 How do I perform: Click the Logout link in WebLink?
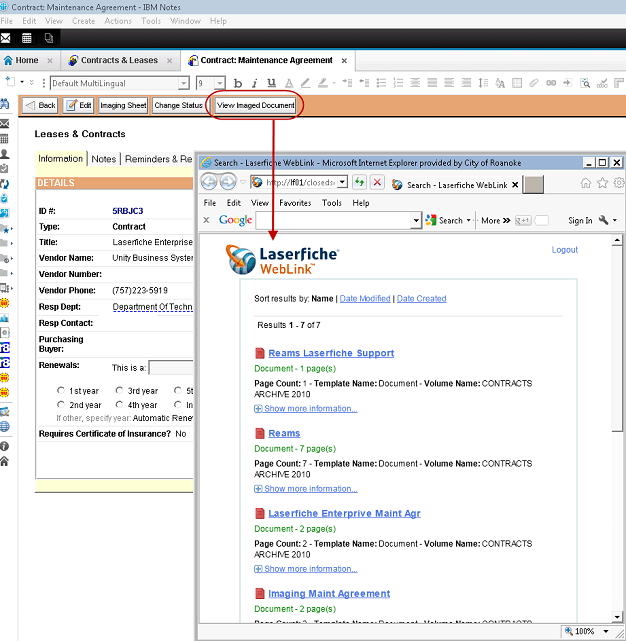565,250
